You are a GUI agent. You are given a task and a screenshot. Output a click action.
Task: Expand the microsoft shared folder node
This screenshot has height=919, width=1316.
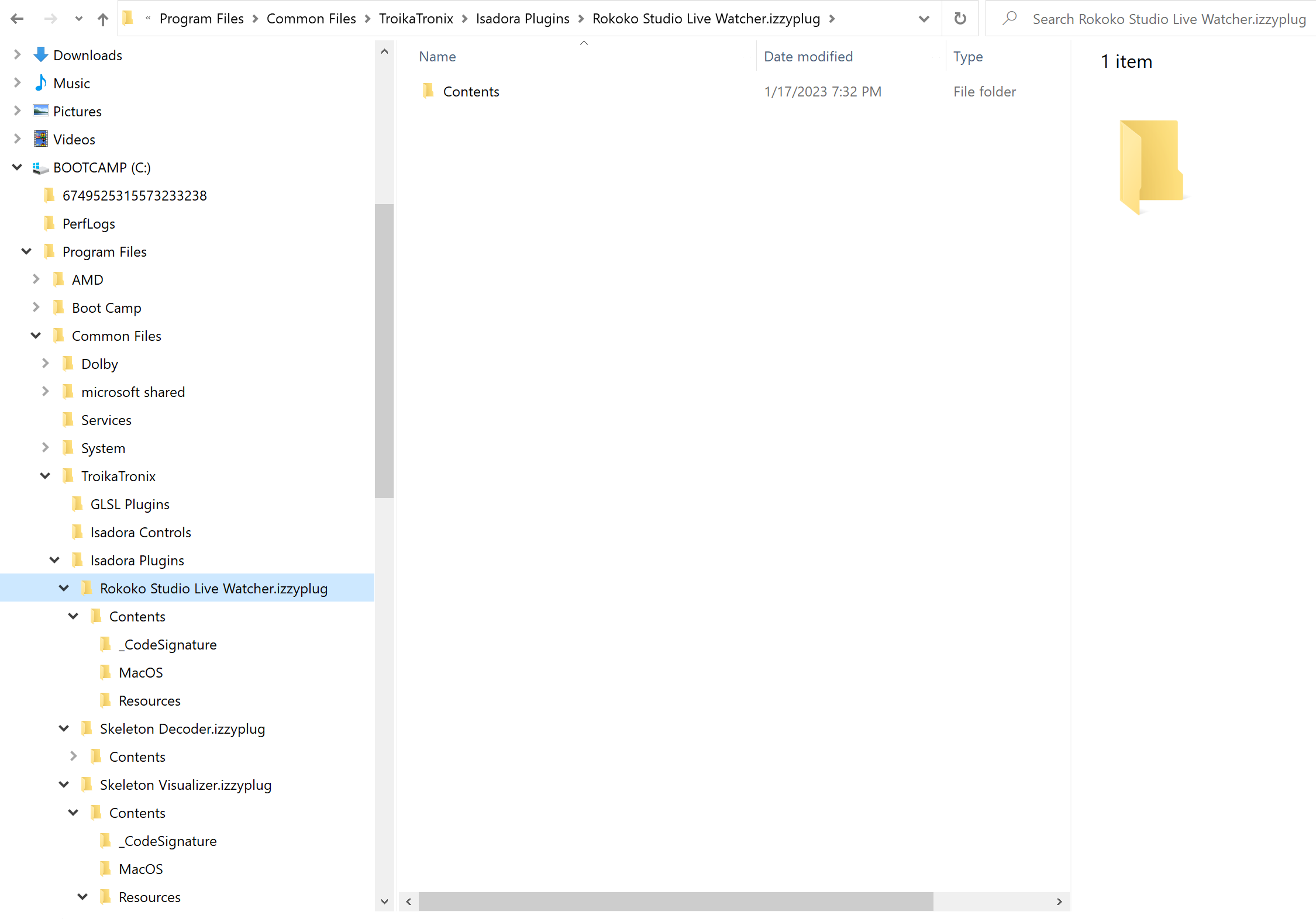[x=46, y=391]
